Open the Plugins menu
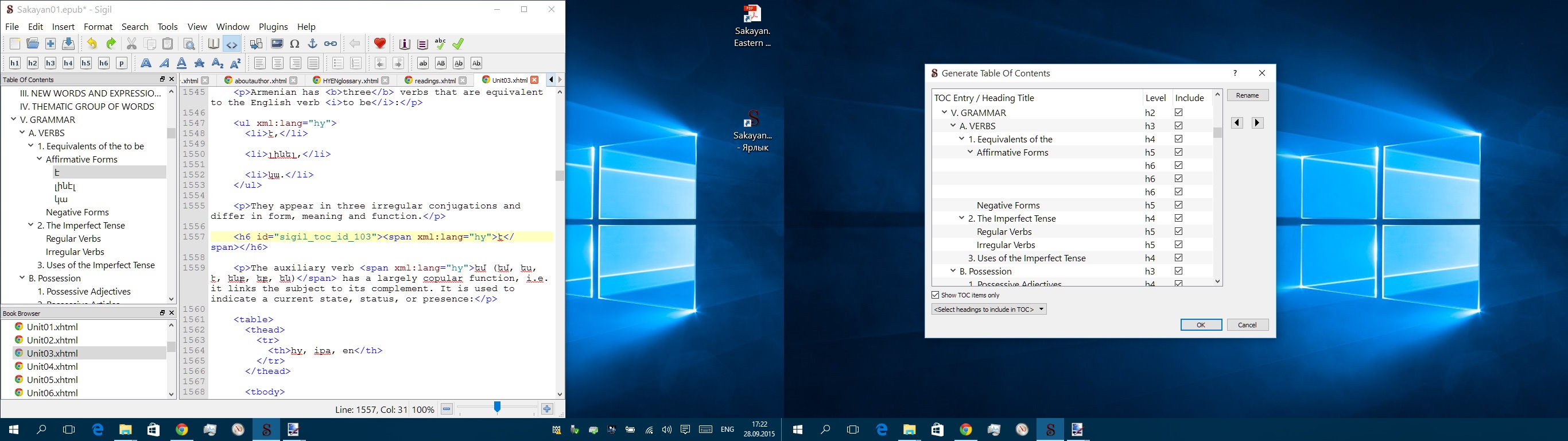 [x=273, y=27]
